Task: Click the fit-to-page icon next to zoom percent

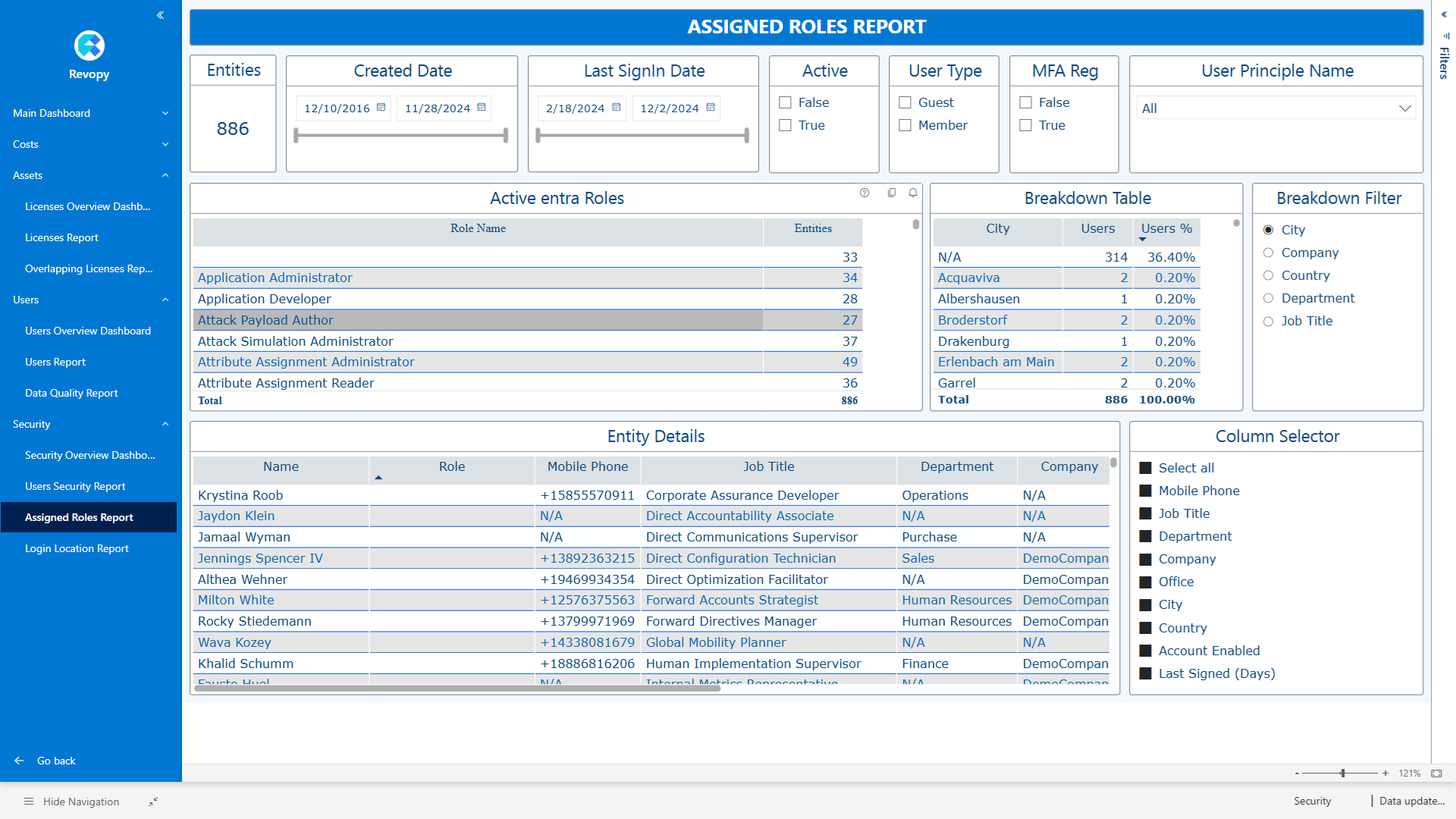Action: (x=1436, y=773)
